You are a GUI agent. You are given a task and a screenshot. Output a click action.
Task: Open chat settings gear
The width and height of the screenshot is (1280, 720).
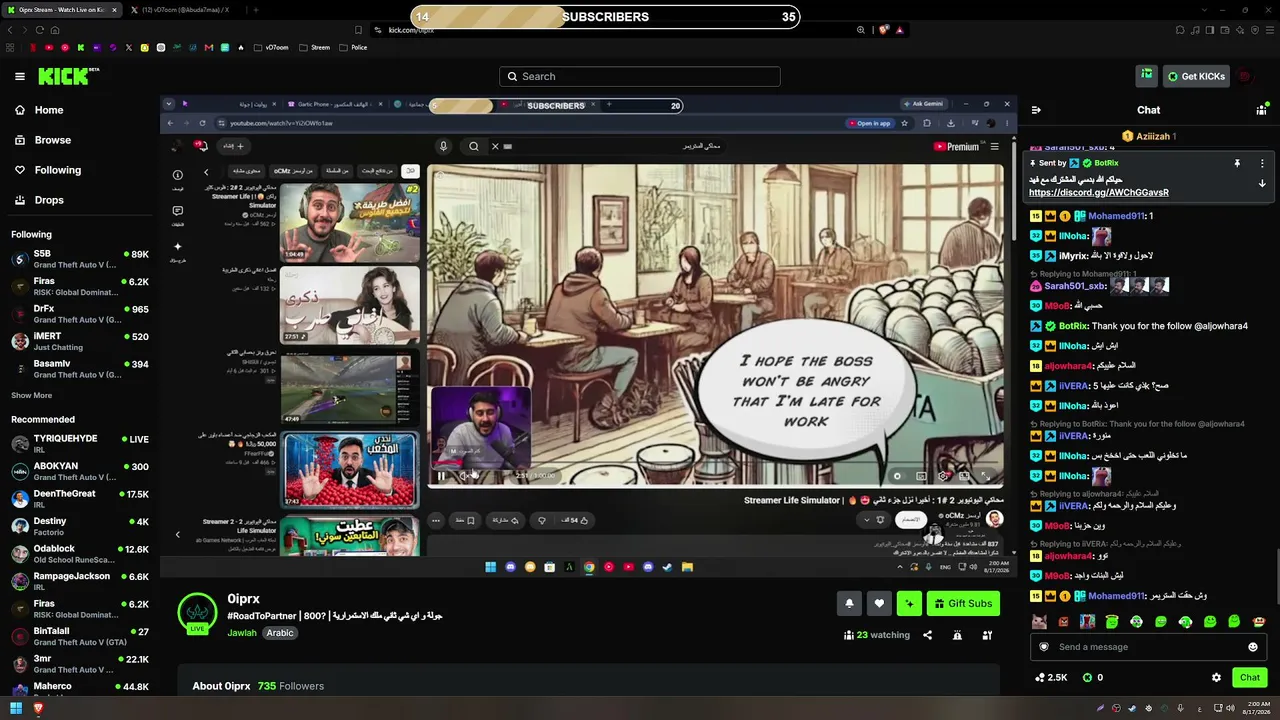(x=1216, y=677)
